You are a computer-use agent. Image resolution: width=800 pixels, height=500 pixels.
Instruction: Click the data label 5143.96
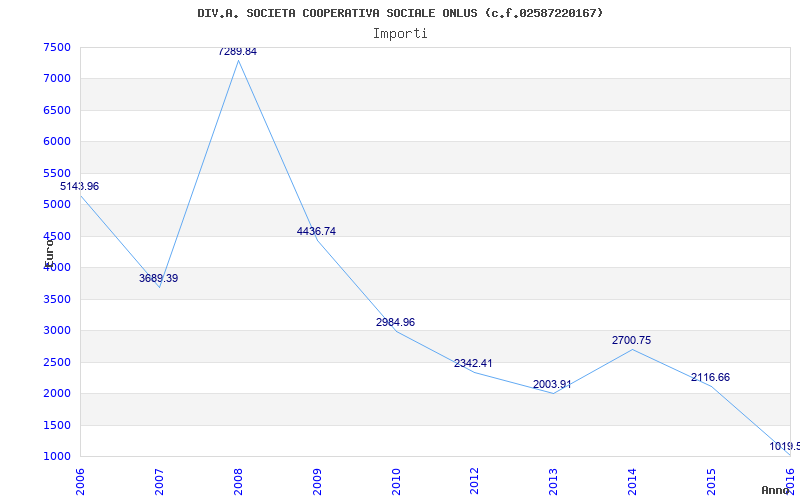(80, 186)
